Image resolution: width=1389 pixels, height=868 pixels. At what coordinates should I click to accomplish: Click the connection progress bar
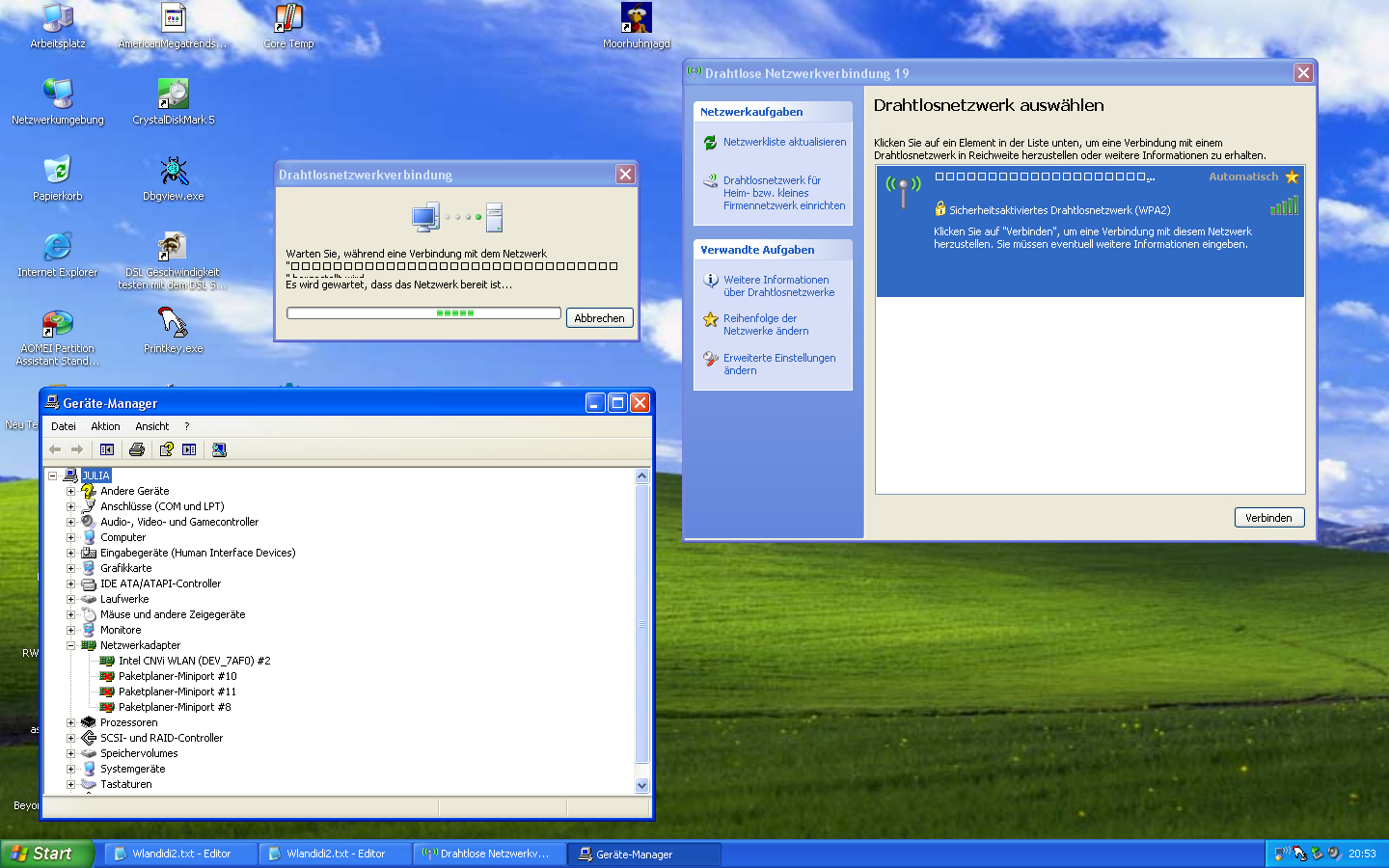tap(423, 313)
